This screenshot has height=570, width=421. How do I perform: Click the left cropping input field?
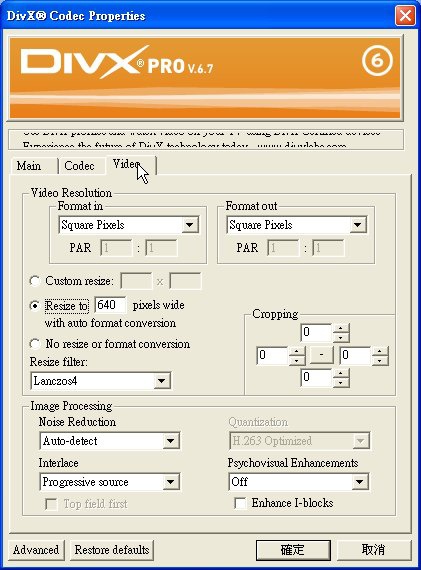tap(272, 356)
